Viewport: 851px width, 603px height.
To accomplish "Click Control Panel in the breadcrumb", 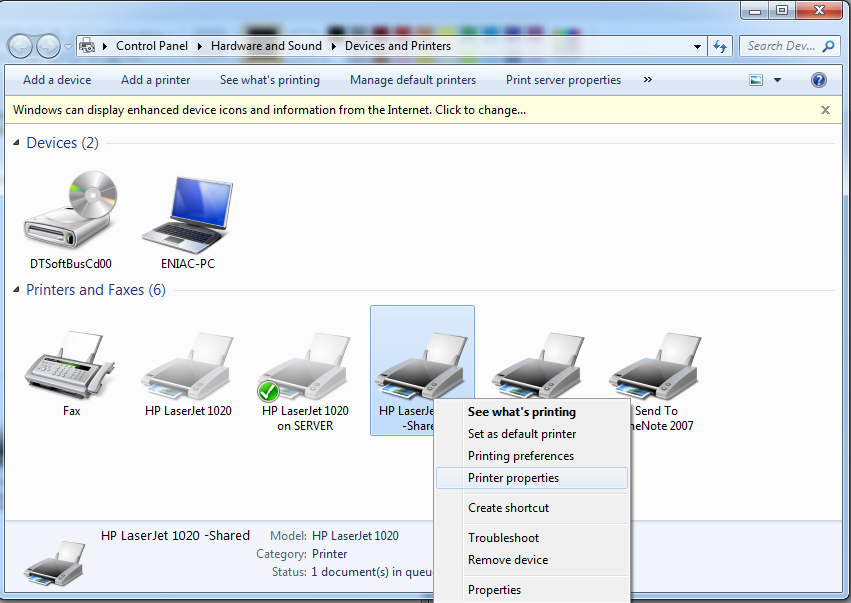I will coord(152,46).
